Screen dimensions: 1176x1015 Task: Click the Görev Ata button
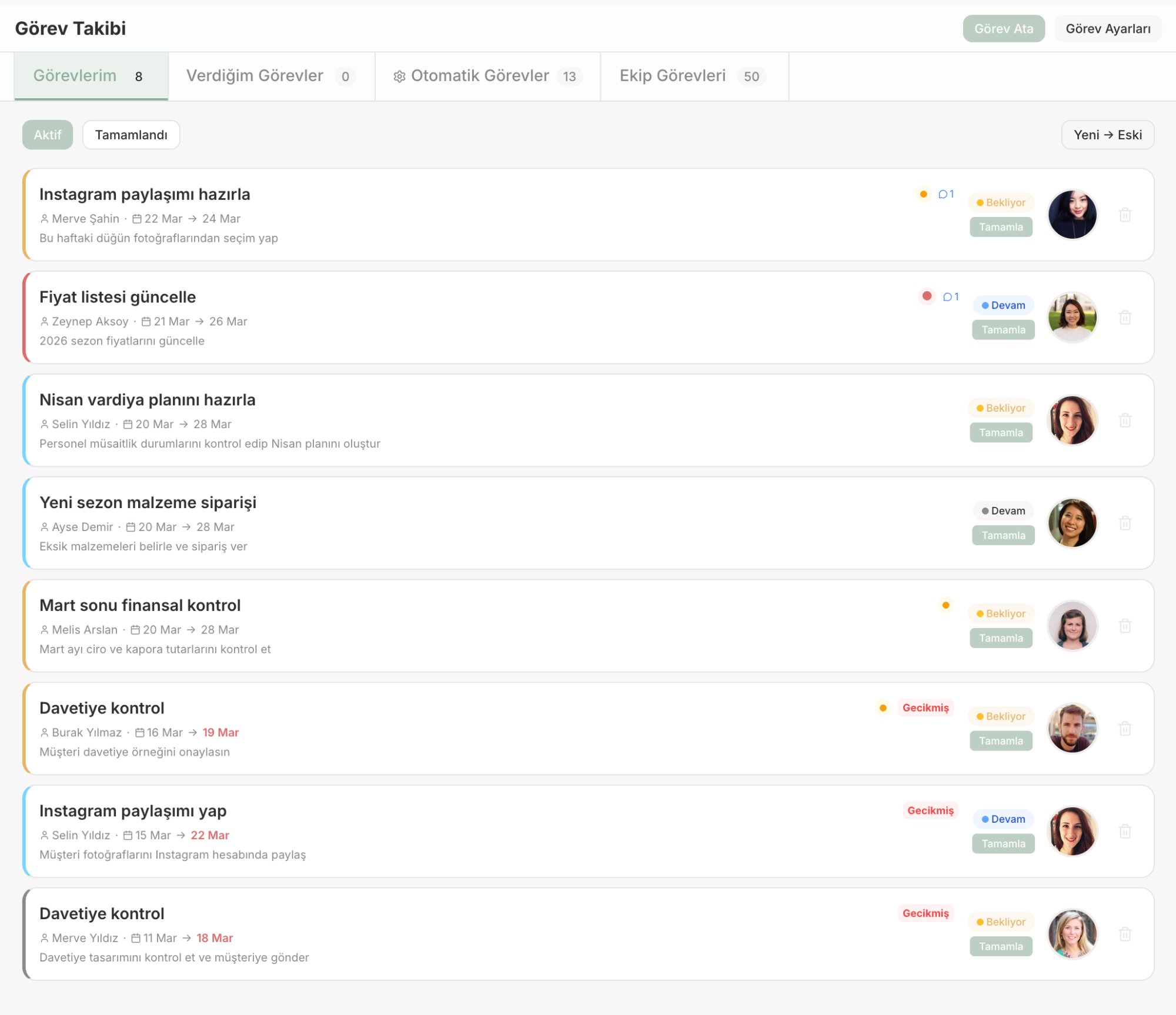tap(1003, 28)
